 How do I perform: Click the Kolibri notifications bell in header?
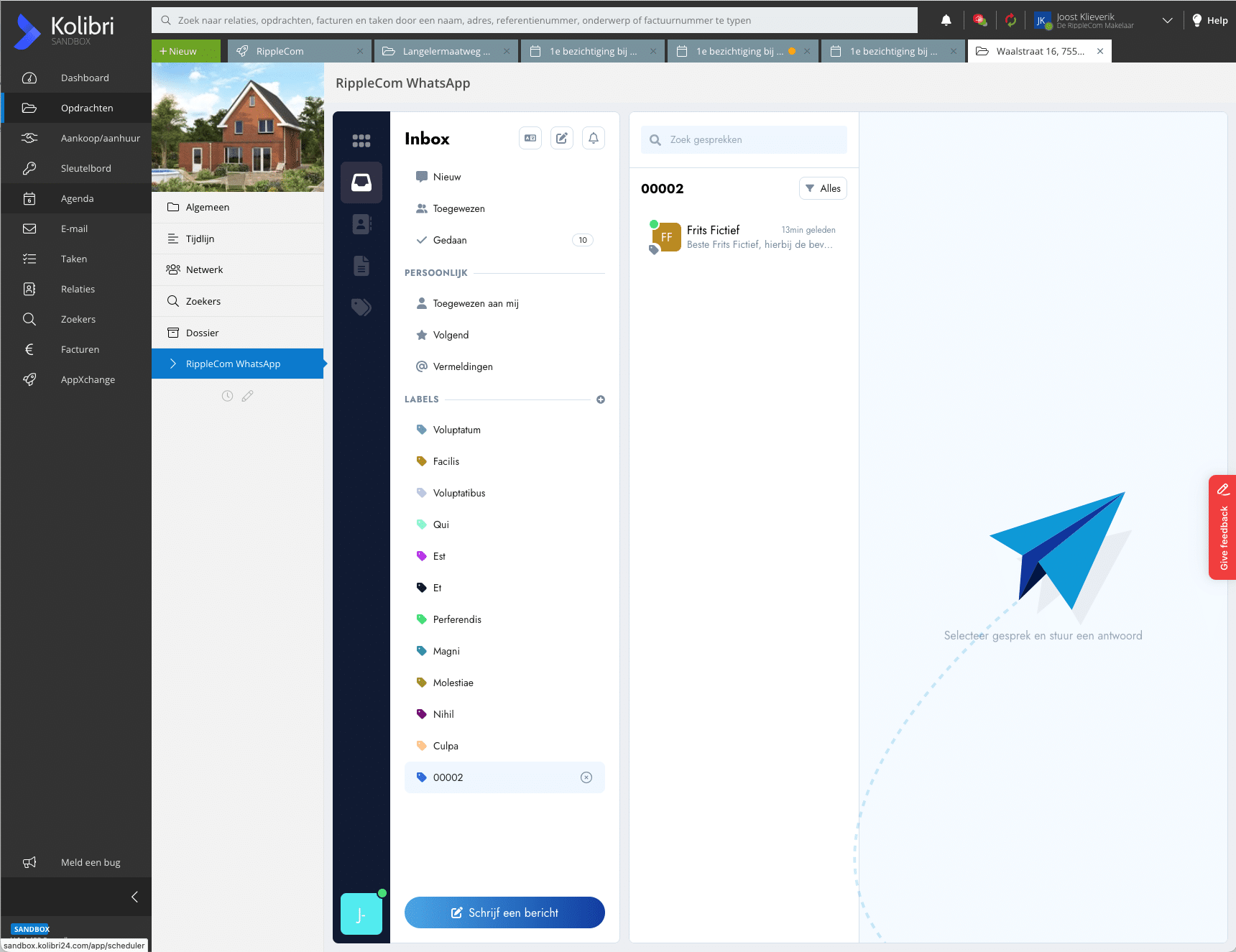tap(946, 20)
